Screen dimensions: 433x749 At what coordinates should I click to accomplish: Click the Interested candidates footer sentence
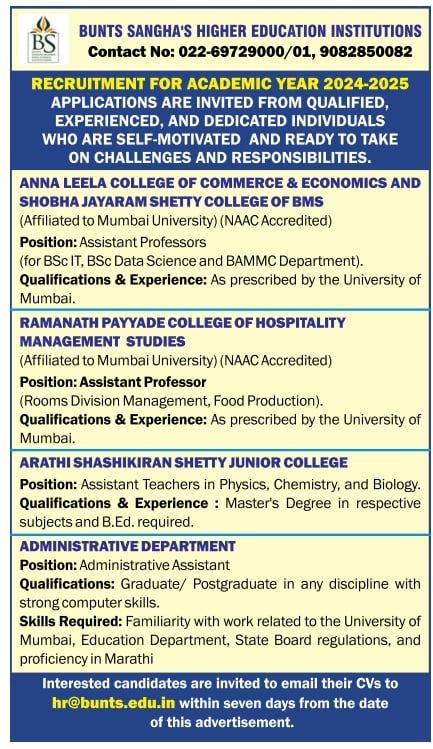point(220,703)
